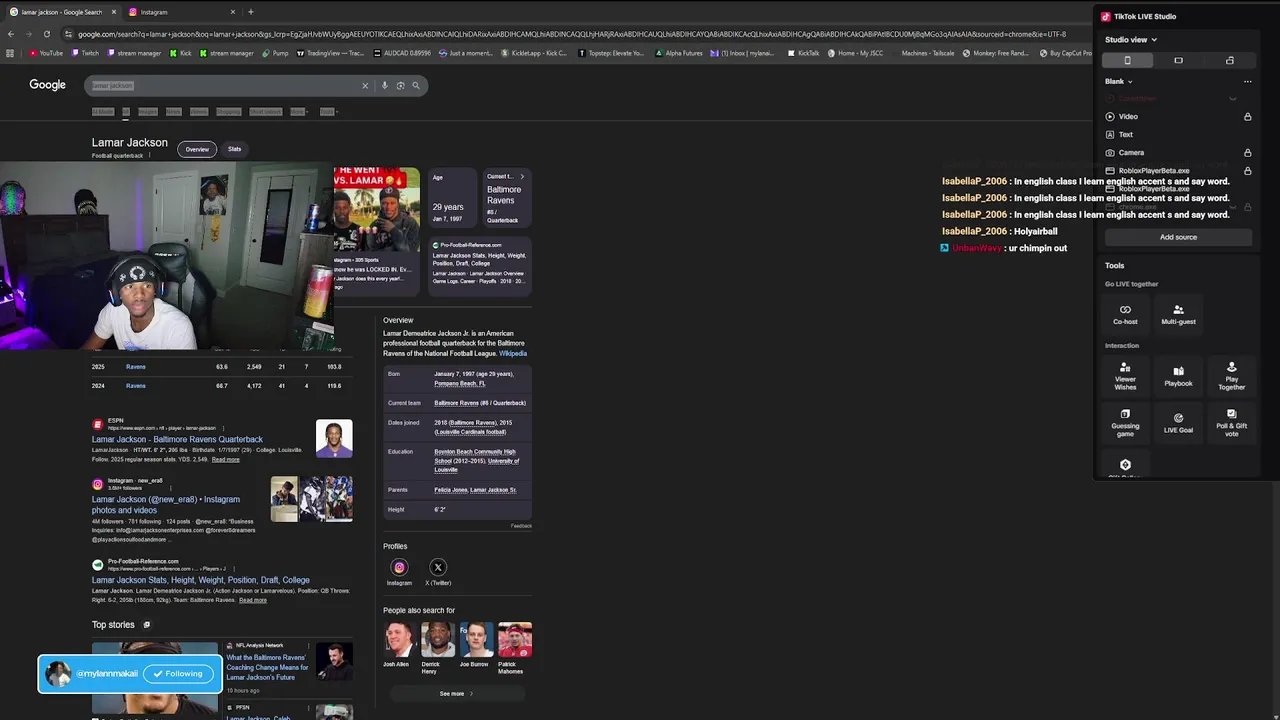The width and height of the screenshot is (1280, 720).
Task: Click the Chrome address bar URL
Action: [570, 34]
